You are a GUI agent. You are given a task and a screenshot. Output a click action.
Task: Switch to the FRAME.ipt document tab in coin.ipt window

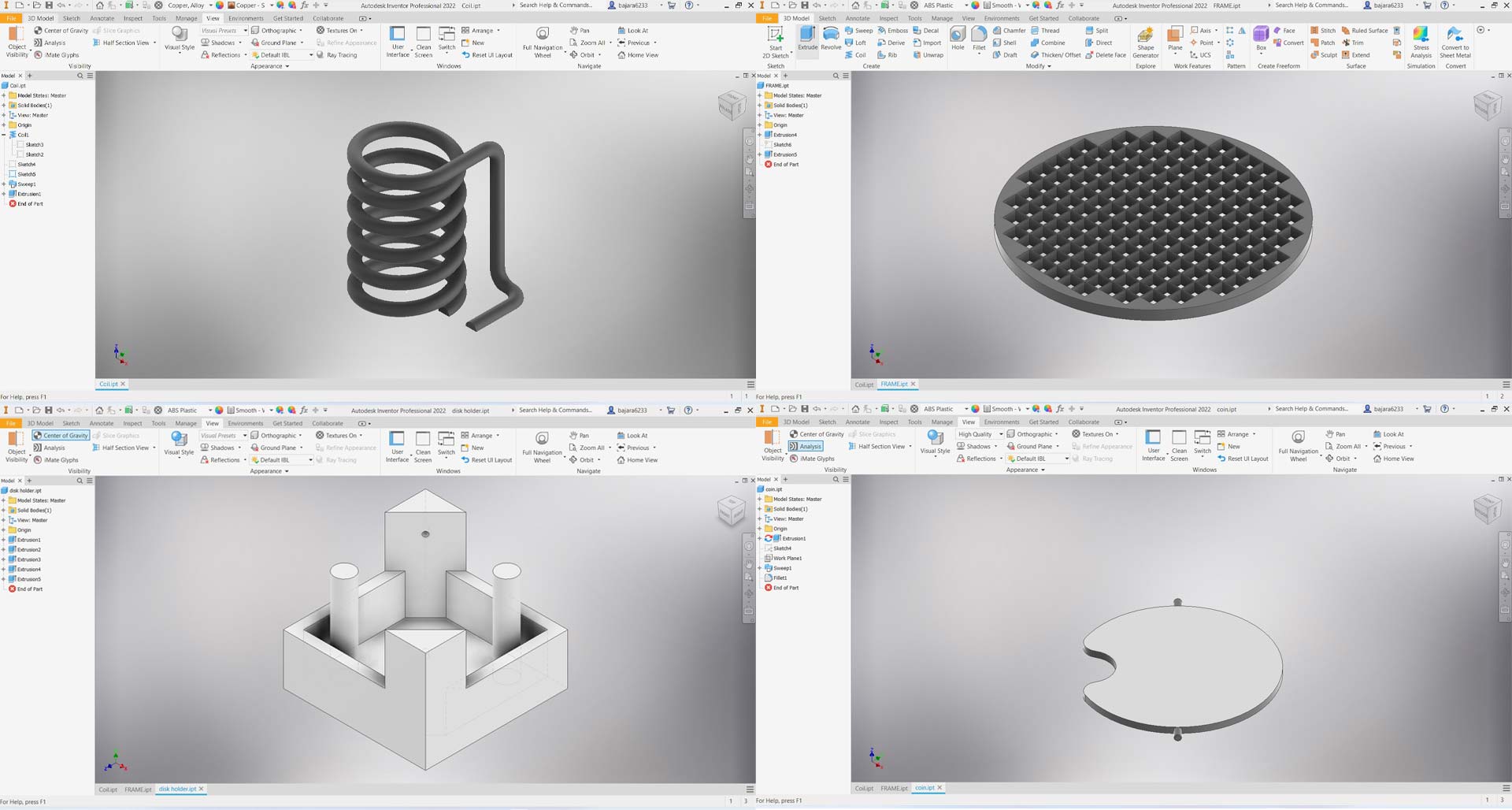click(x=894, y=788)
